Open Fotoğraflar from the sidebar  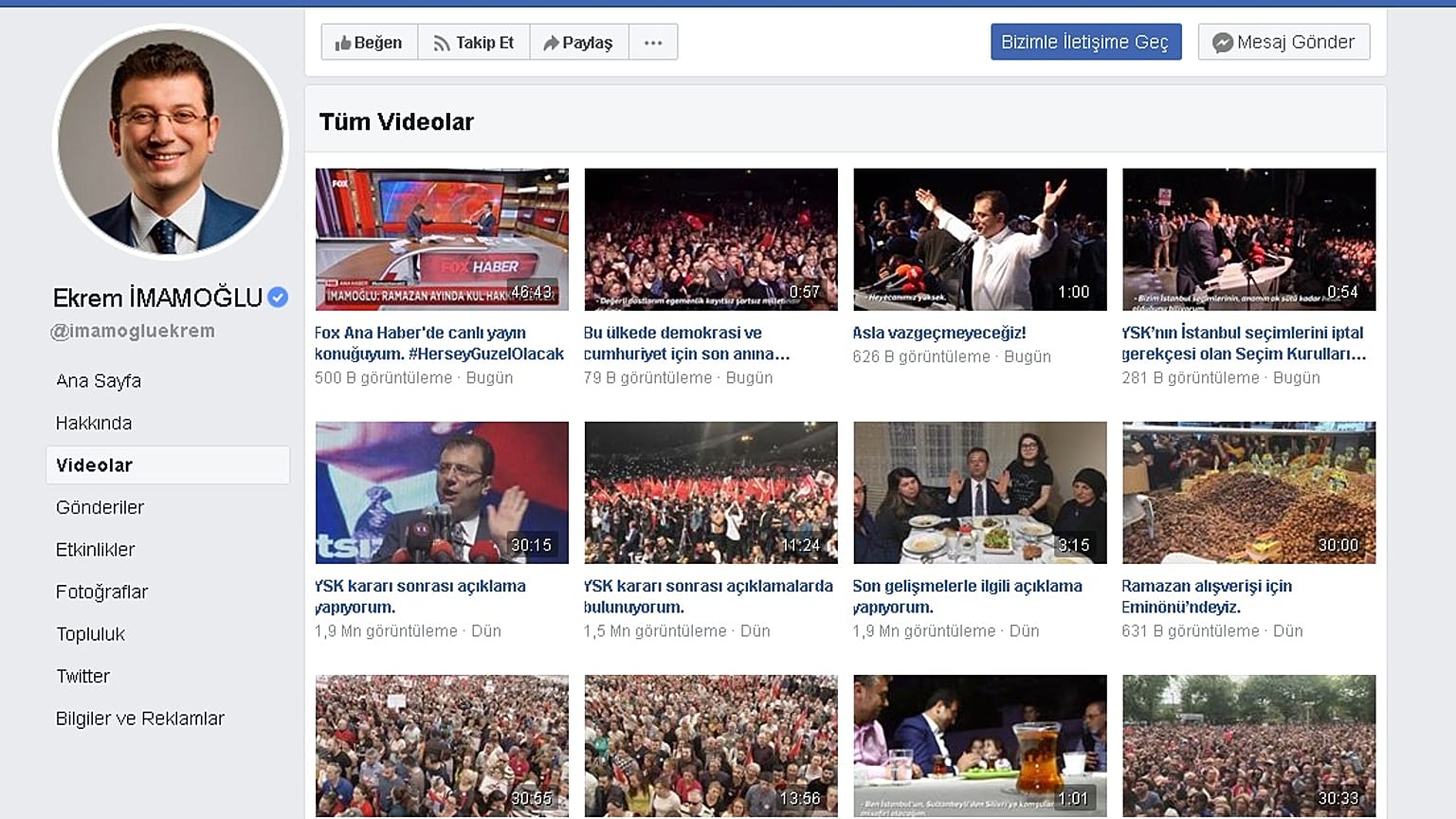coord(101,591)
